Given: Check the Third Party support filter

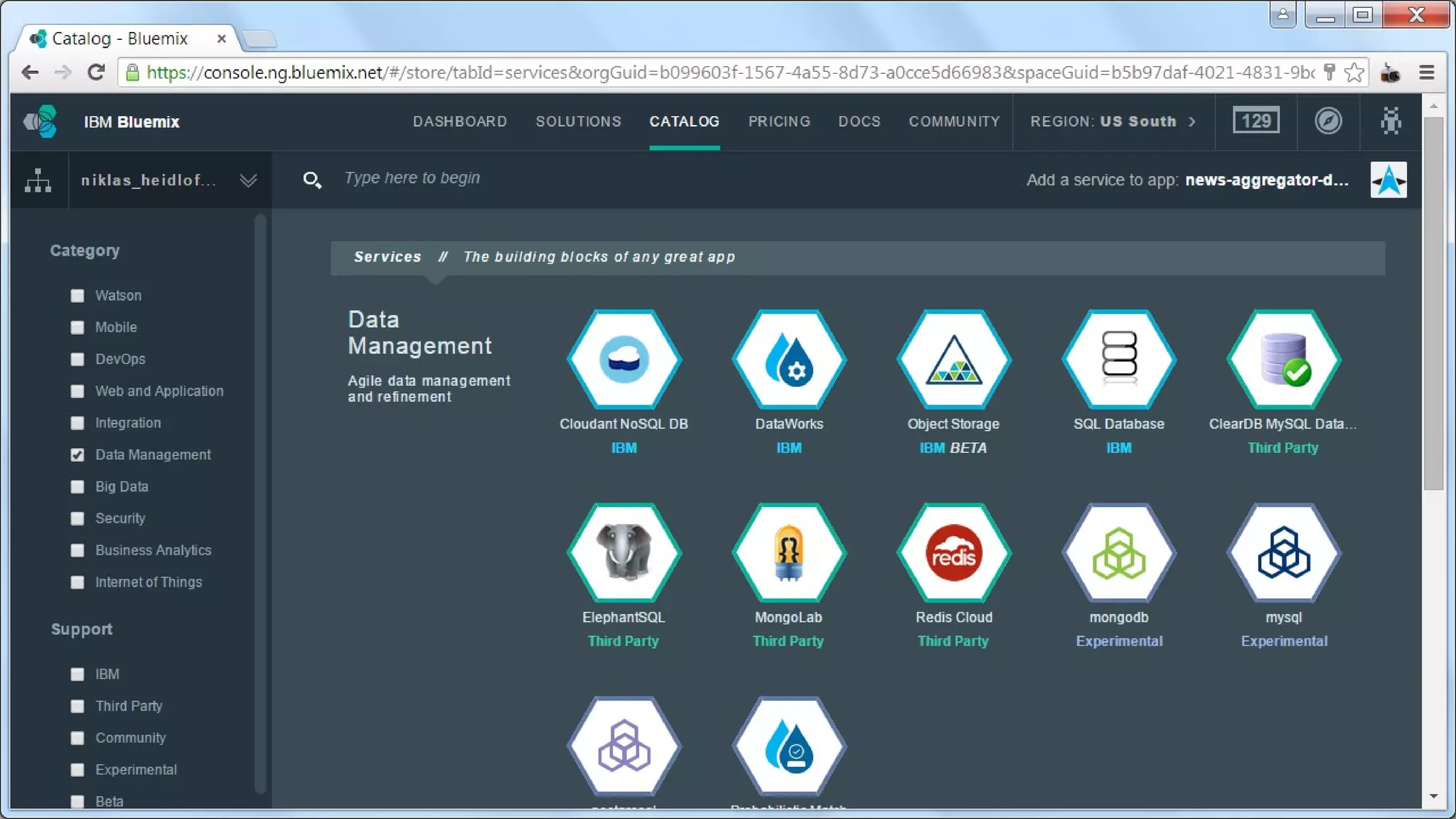Looking at the screenshot, I should pos(77,706).
